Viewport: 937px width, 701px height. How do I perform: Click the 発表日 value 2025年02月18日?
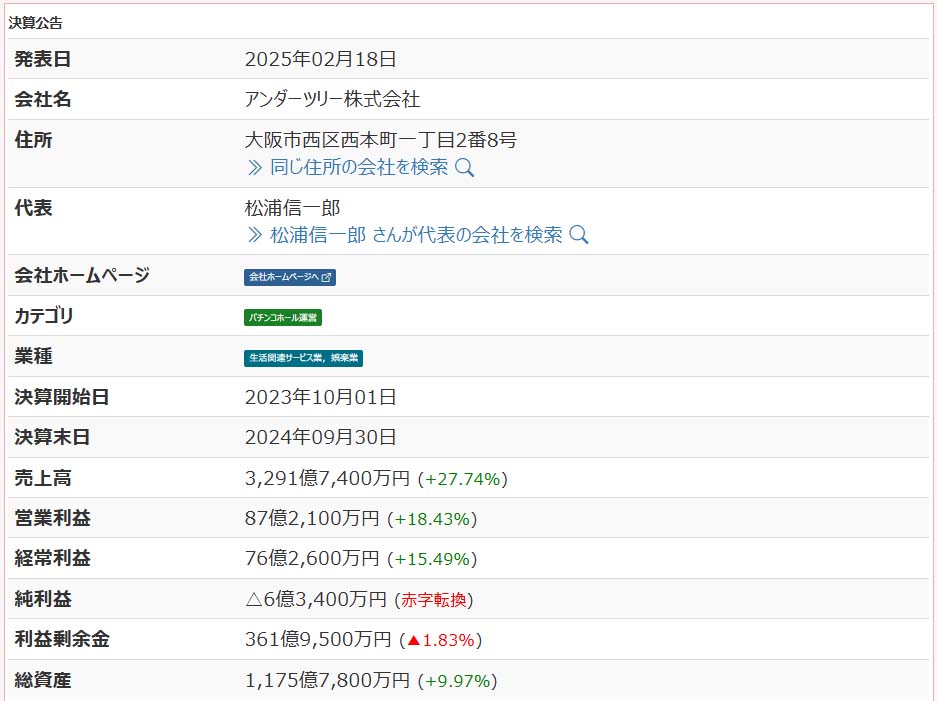coord(320,59)
